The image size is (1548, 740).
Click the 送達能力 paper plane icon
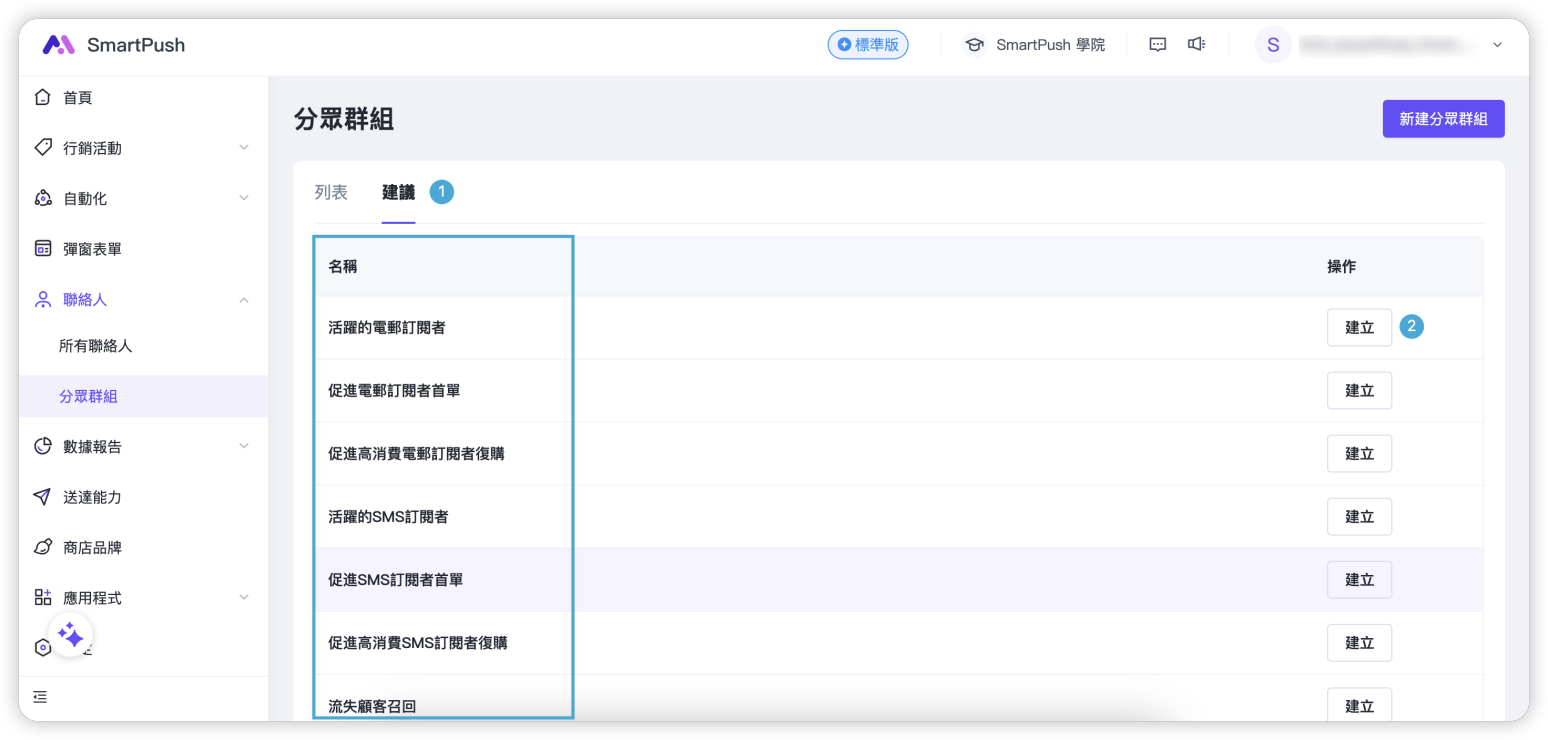tap(42, 497)
